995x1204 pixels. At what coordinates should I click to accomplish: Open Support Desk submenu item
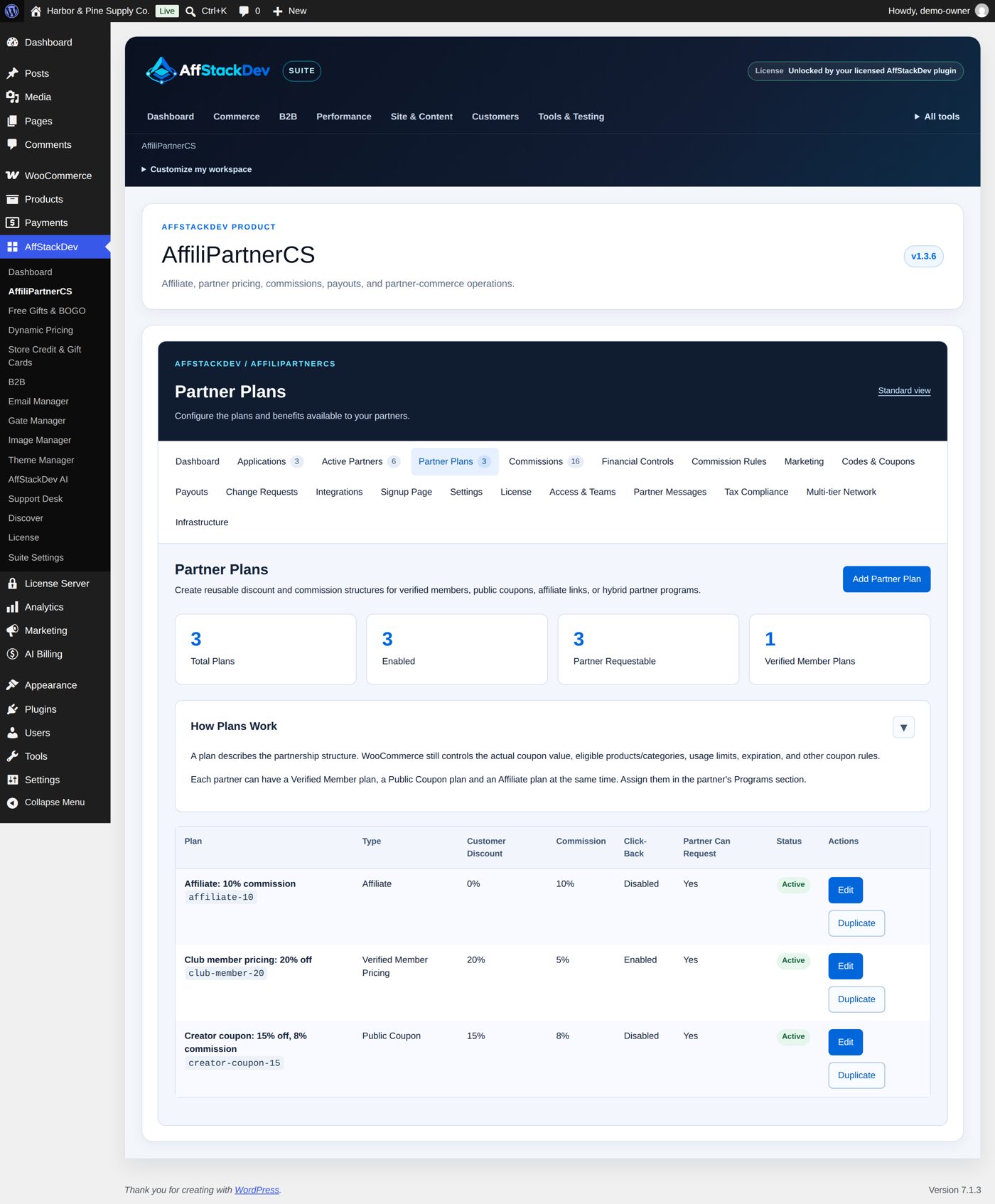pyautogui.click(x=36, y=499)
